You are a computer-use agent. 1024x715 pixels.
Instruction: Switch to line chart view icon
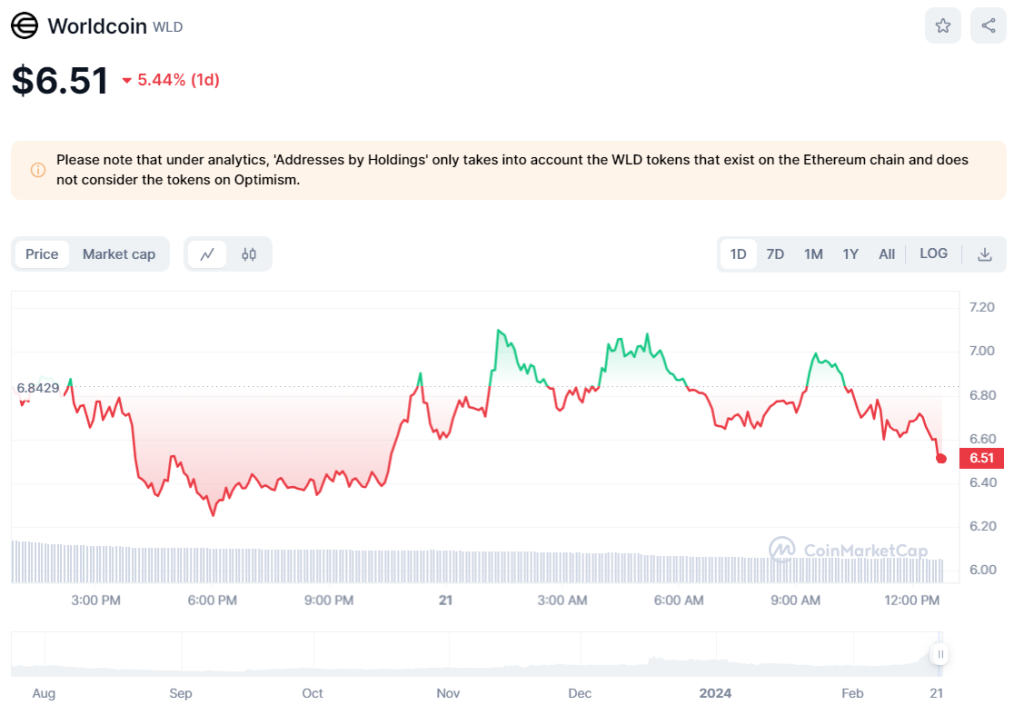point(207,254)
